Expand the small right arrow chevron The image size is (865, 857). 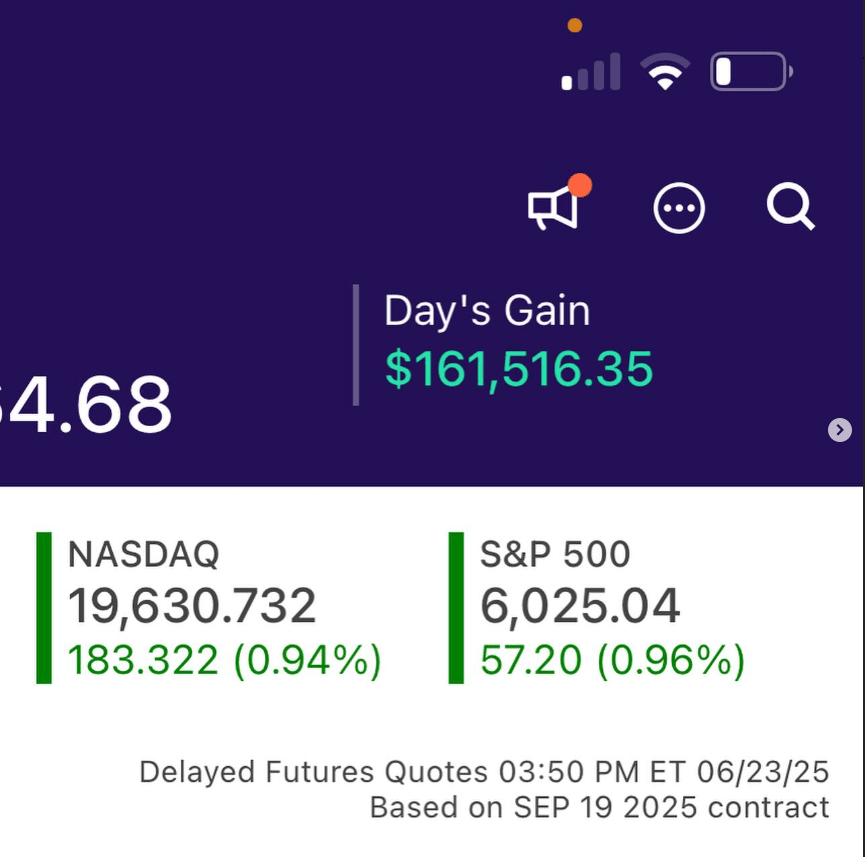(x=840, y=430)
